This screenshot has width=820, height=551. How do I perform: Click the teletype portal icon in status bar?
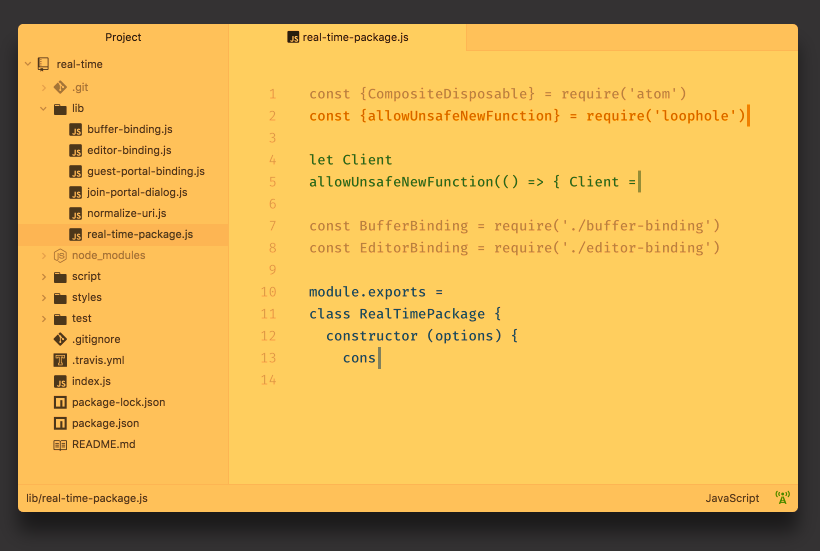[x=782, y=497]
